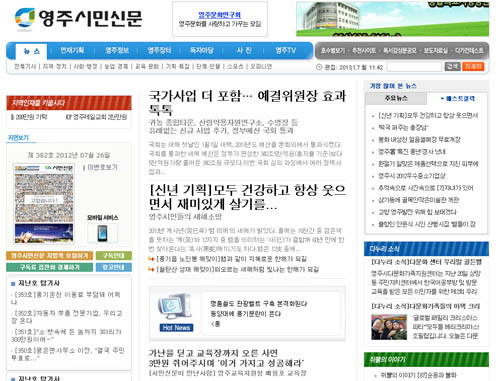Click the gray search button
The width and height of the screenshot is (500, 381).
click(452, 66)
